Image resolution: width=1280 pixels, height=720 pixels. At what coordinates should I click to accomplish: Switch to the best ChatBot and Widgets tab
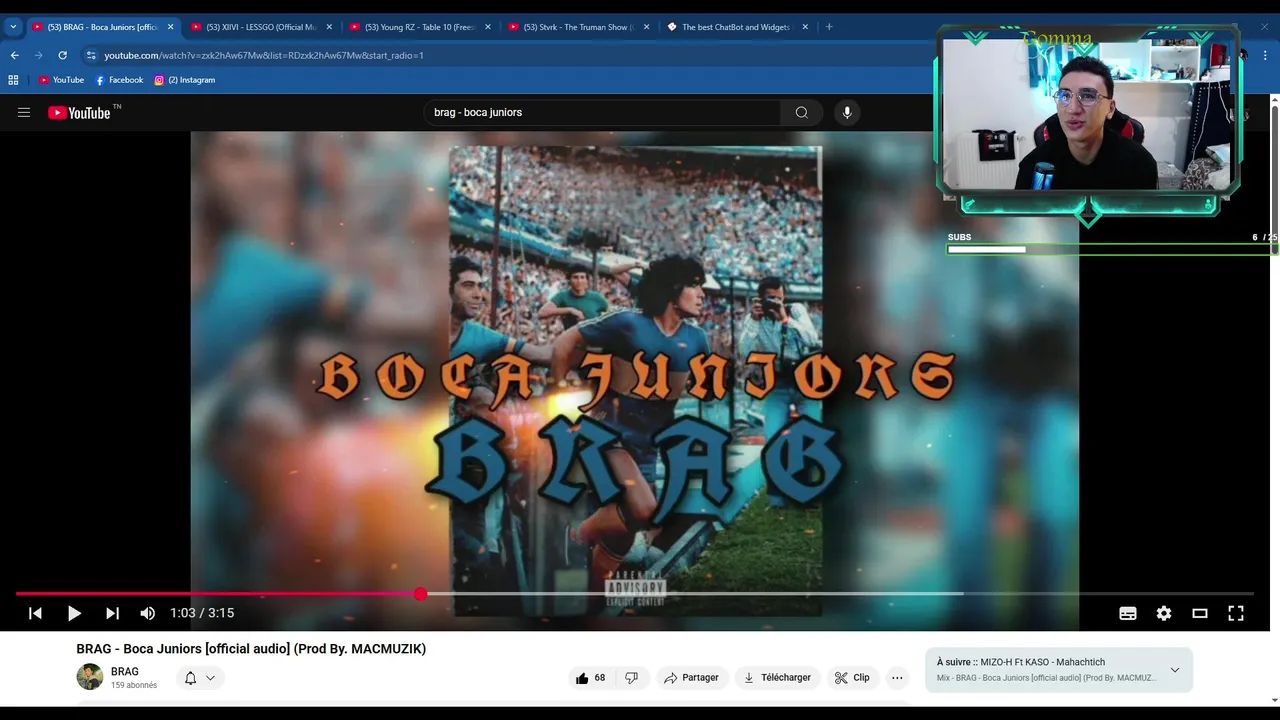737,27
